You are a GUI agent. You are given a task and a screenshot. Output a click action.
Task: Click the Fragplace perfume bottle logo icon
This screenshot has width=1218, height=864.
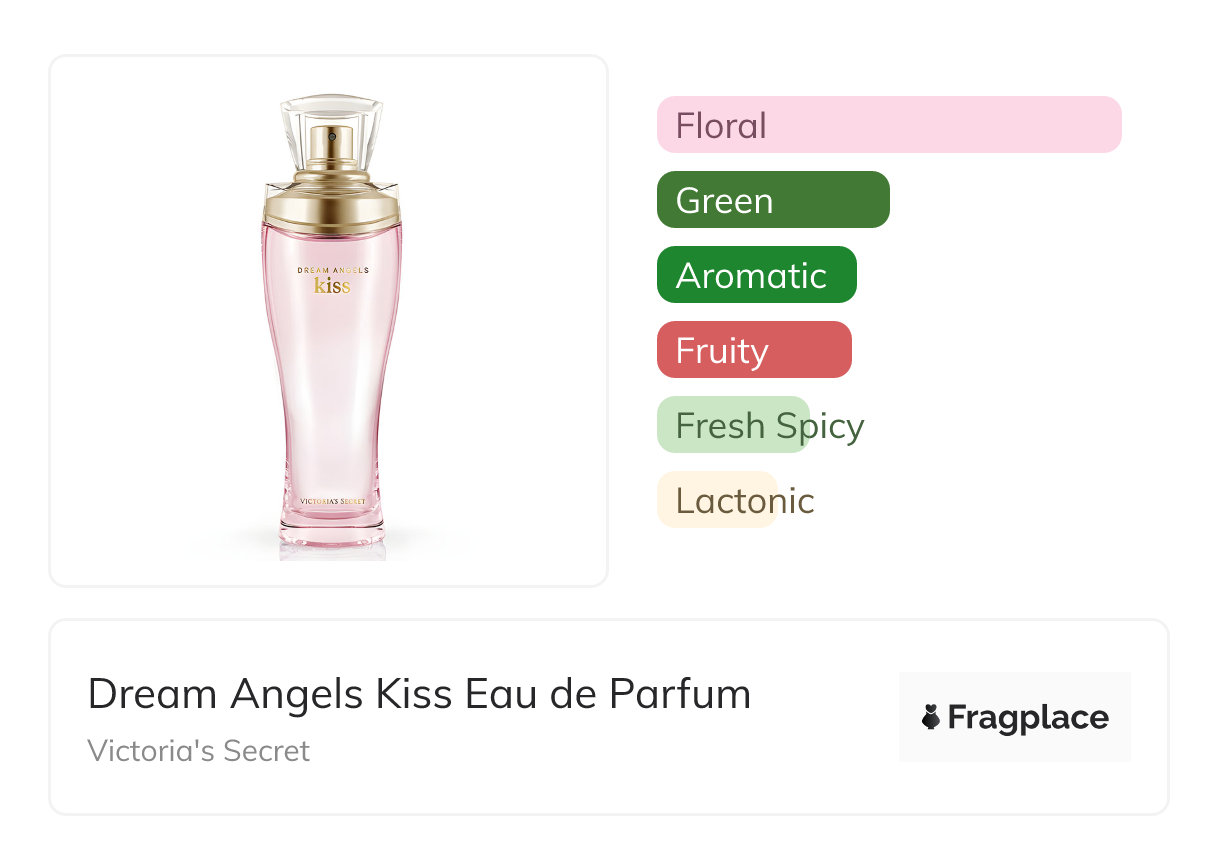click(931, 717)
